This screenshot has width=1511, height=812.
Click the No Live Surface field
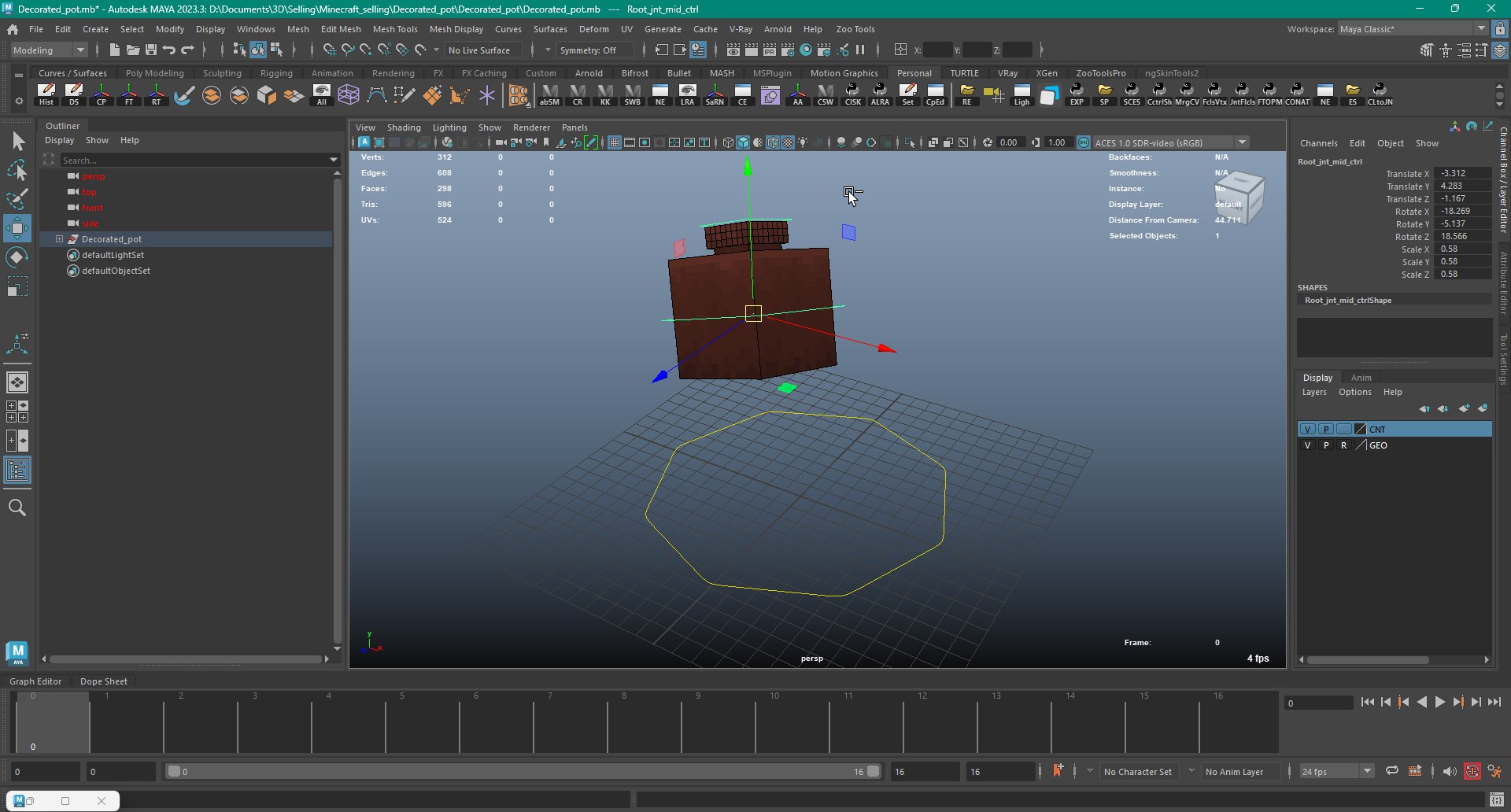tap(482, 50)
